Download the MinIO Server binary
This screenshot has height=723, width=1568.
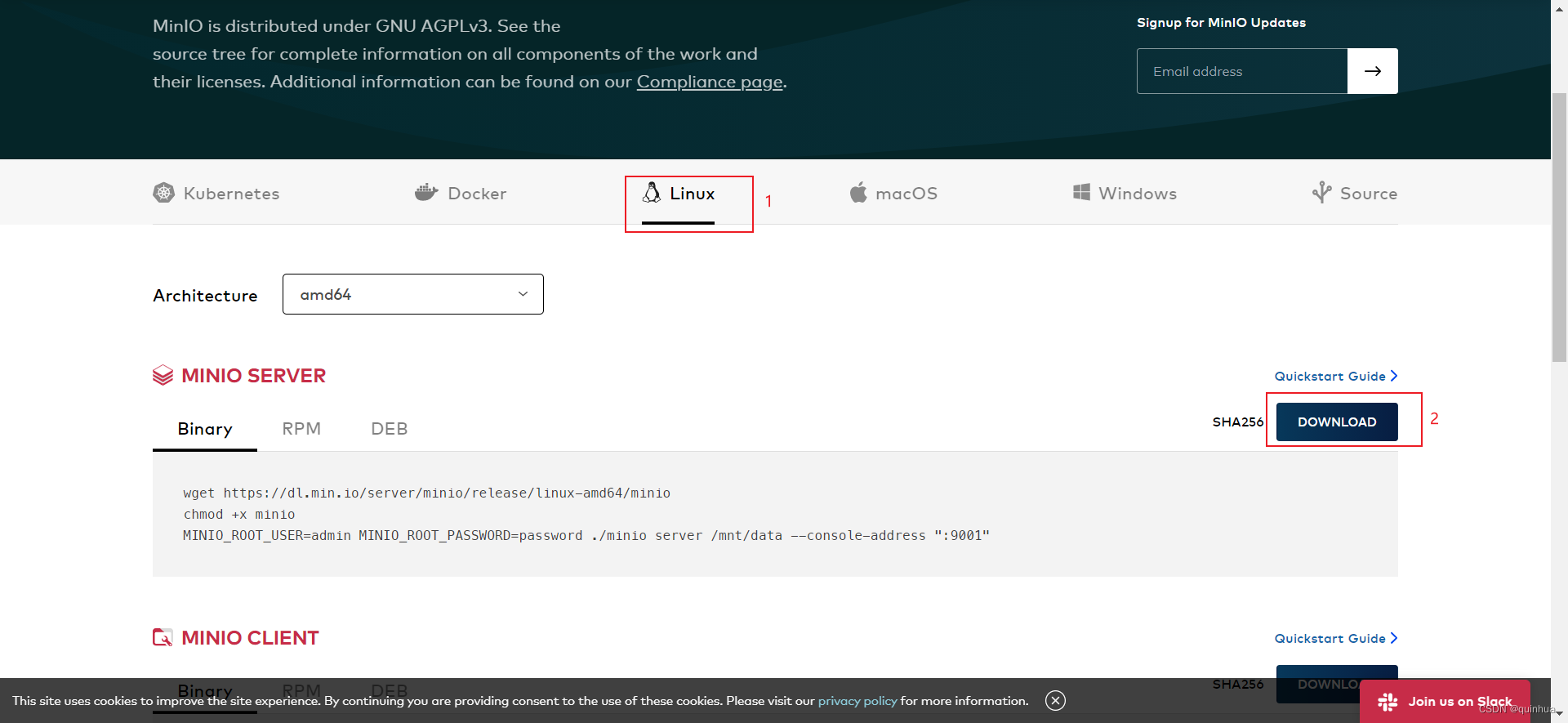(x=1337, y=422)
